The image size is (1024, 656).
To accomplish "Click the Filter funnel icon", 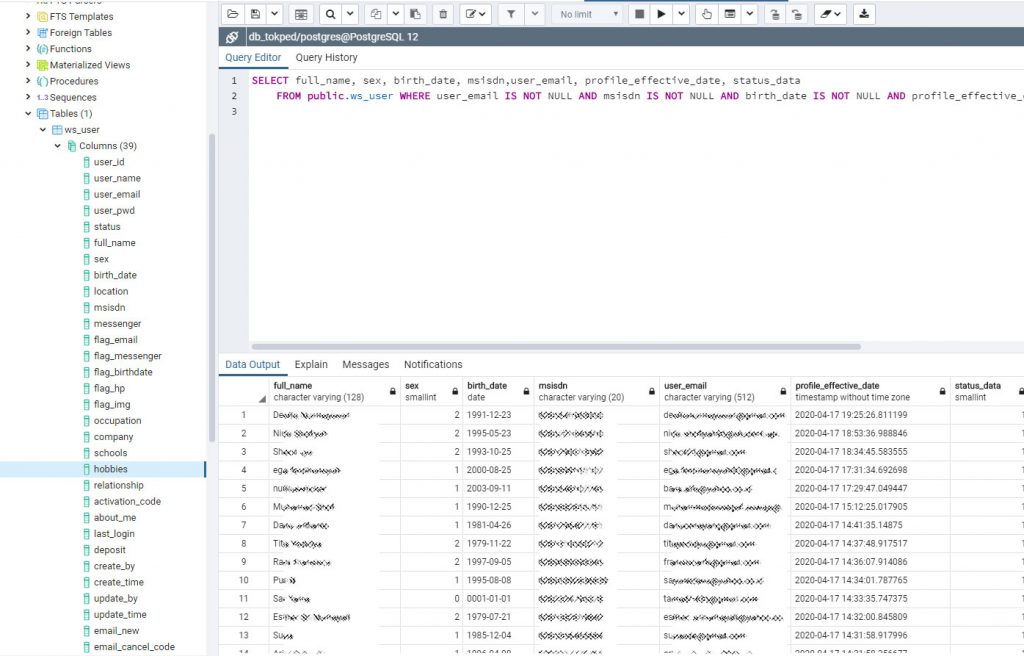I will 510,14.
